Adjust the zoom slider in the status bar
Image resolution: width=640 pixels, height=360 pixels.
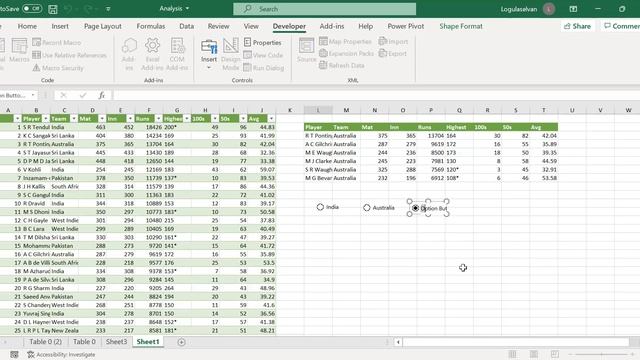[602, 354]
